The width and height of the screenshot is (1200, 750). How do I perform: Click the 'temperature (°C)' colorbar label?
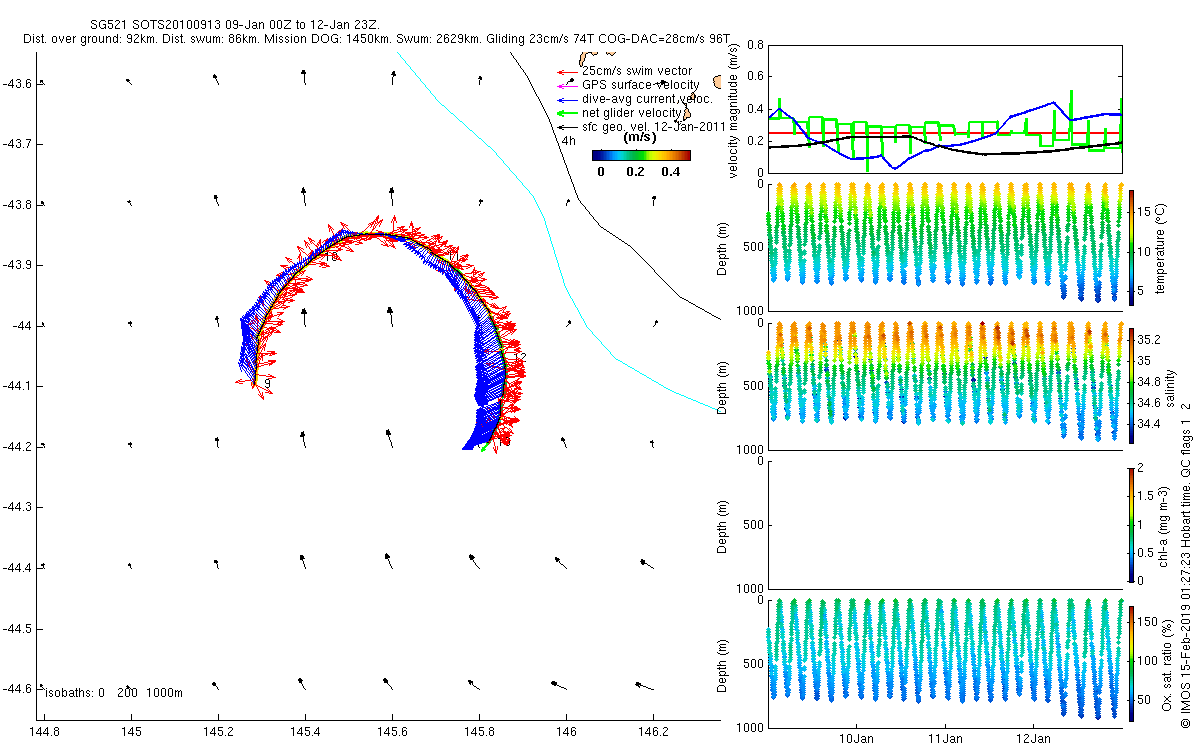coord(1160,247)
